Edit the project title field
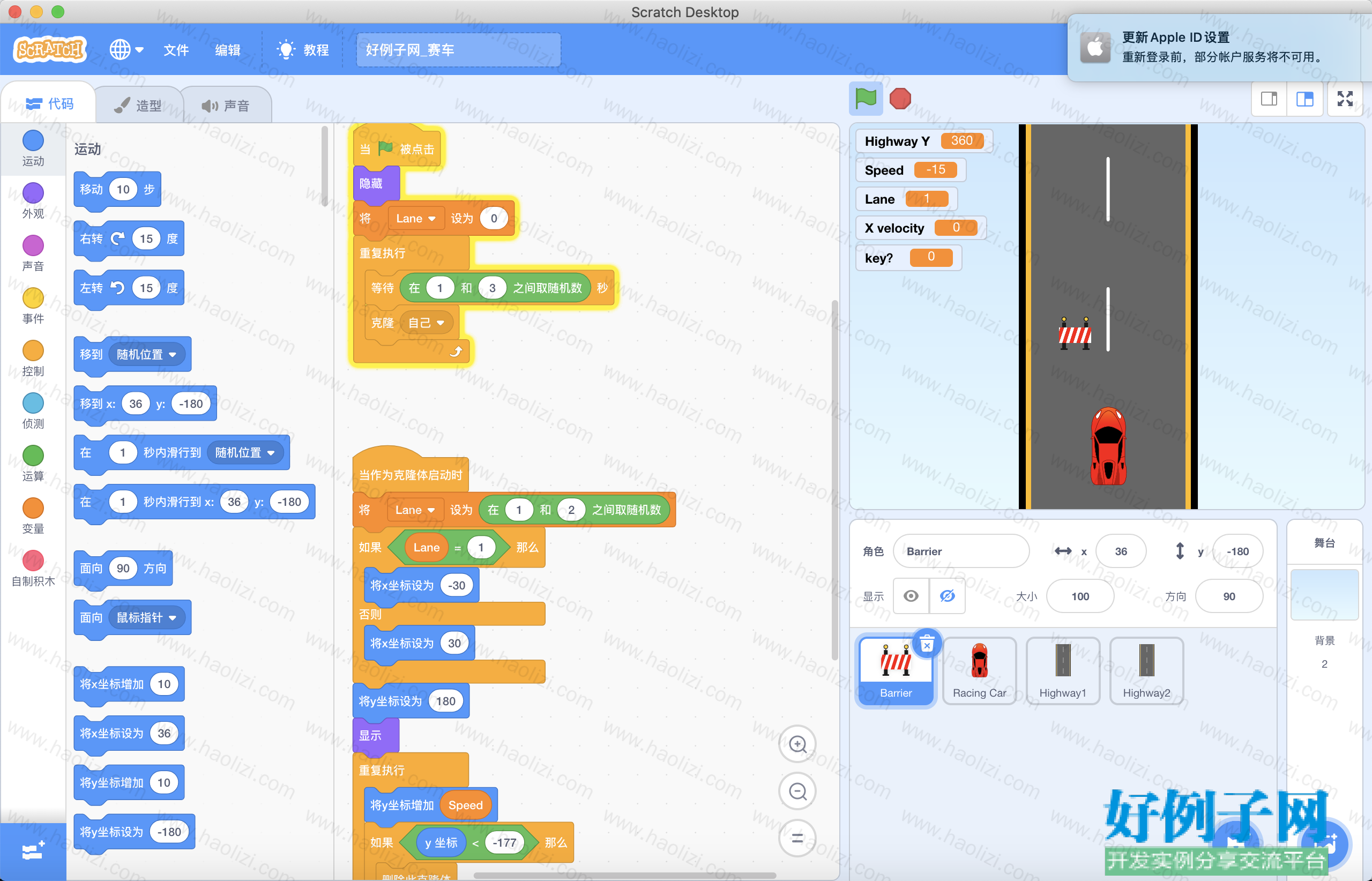Viewport: 1372px width, 881px height. [458, 50]
